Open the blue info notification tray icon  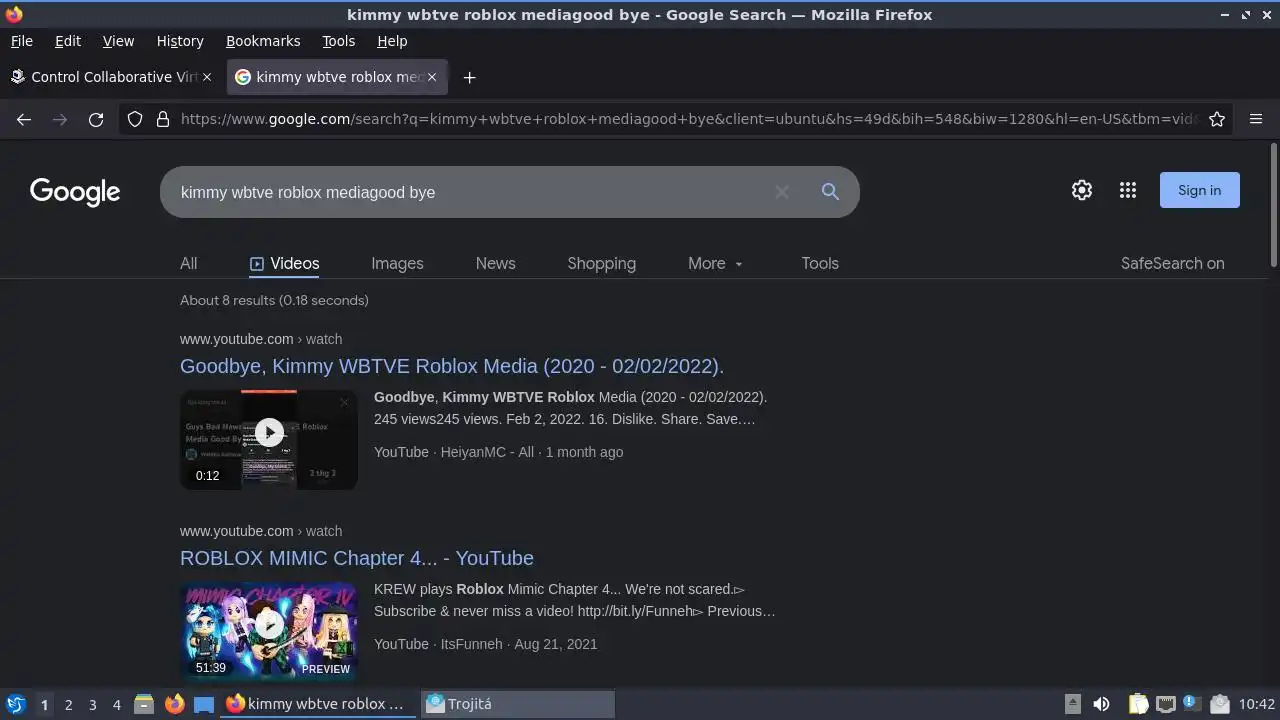coord(1191,703)
